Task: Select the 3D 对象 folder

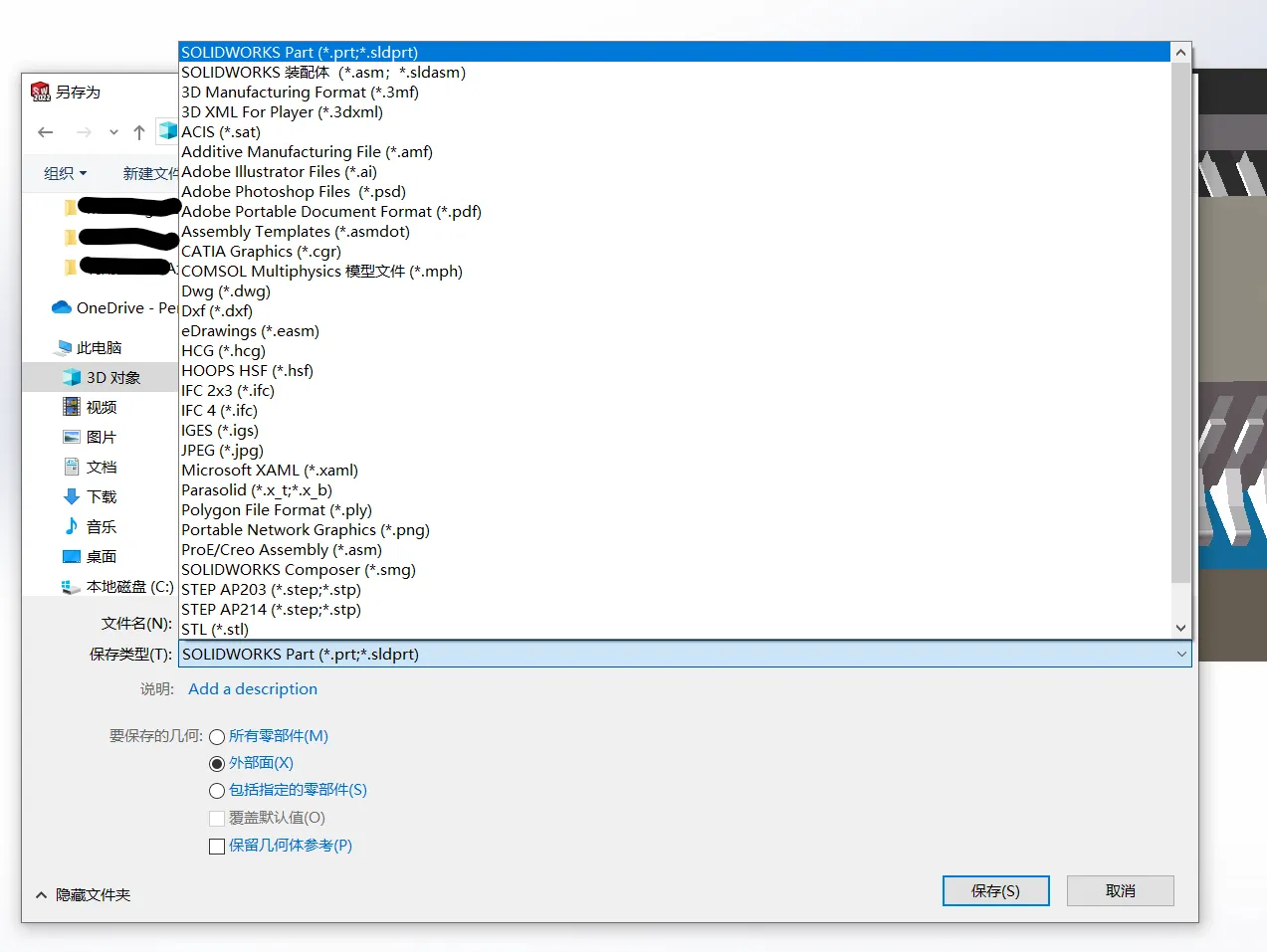Action: [x=101, y=377]
